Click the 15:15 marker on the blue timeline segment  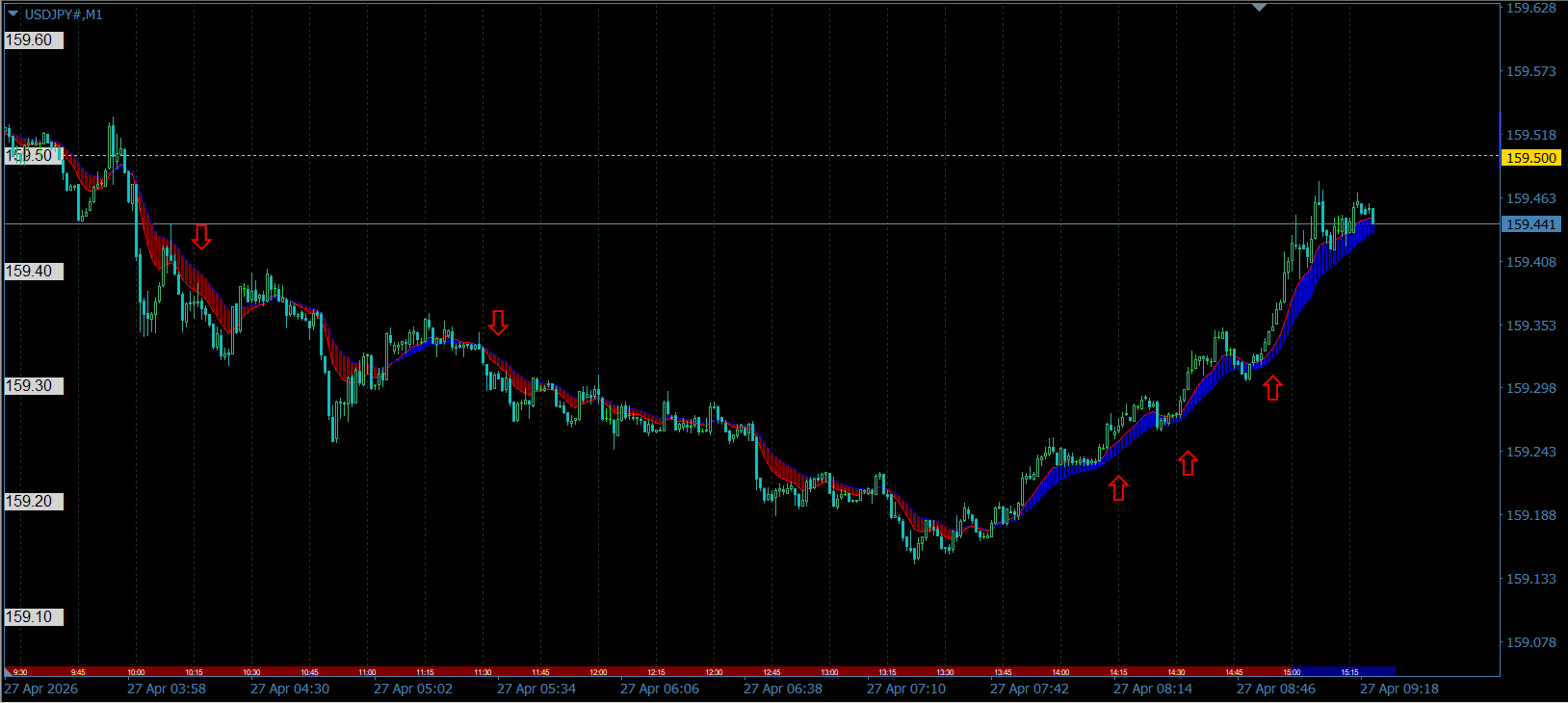[x=1349, y=672]
